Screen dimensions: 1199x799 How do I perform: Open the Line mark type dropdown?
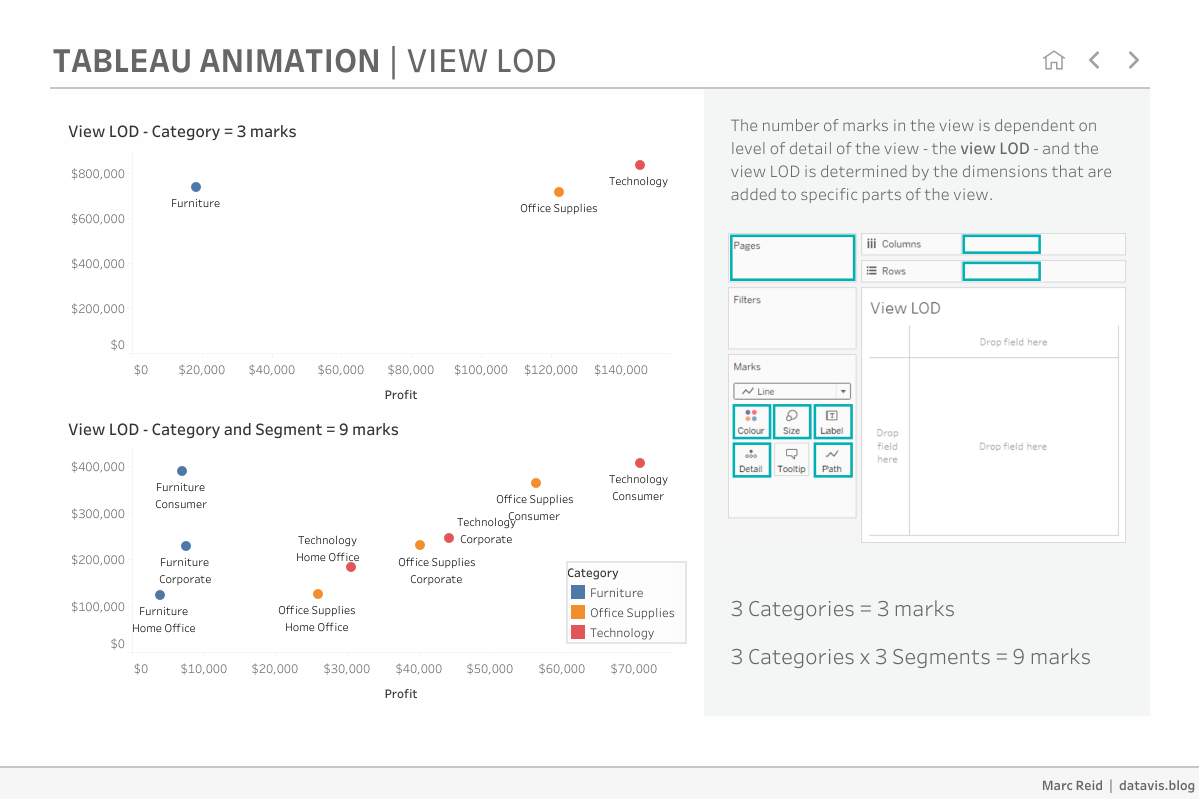[791, 392]
